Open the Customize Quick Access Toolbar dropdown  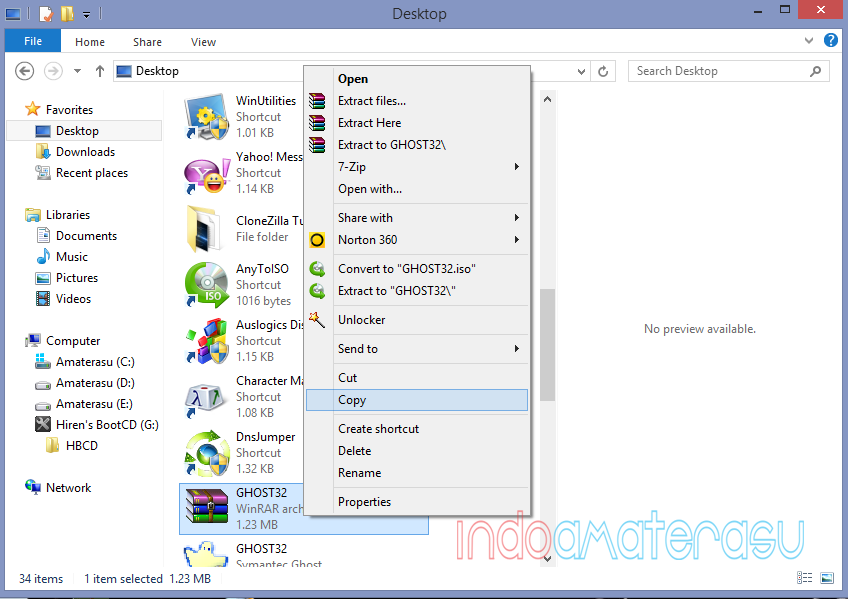[x=87, y=14]
